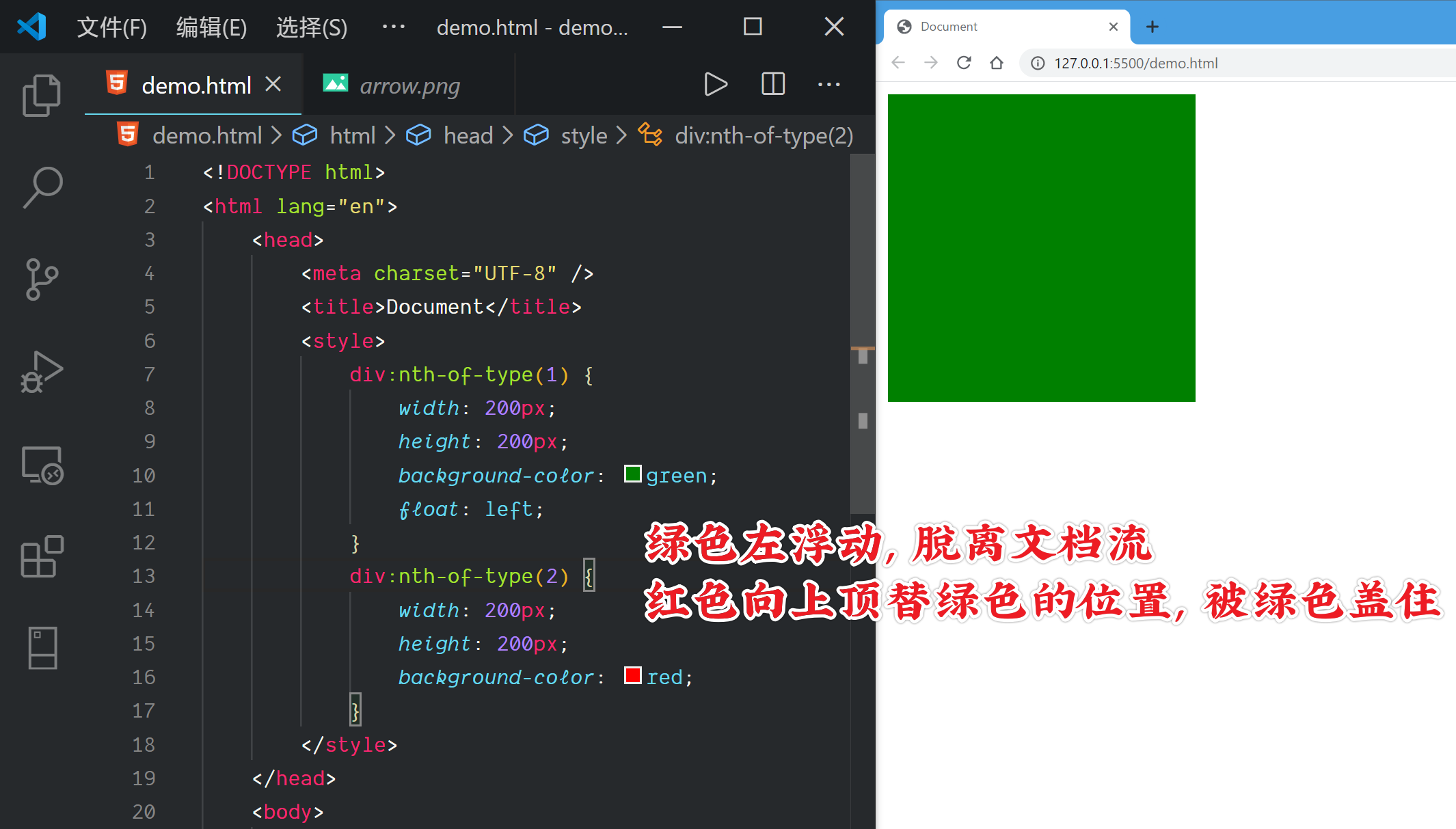This screenshot has height=829, width=1456.
Task: Click the 'green;' value text
Action: [x=682, y=475]
